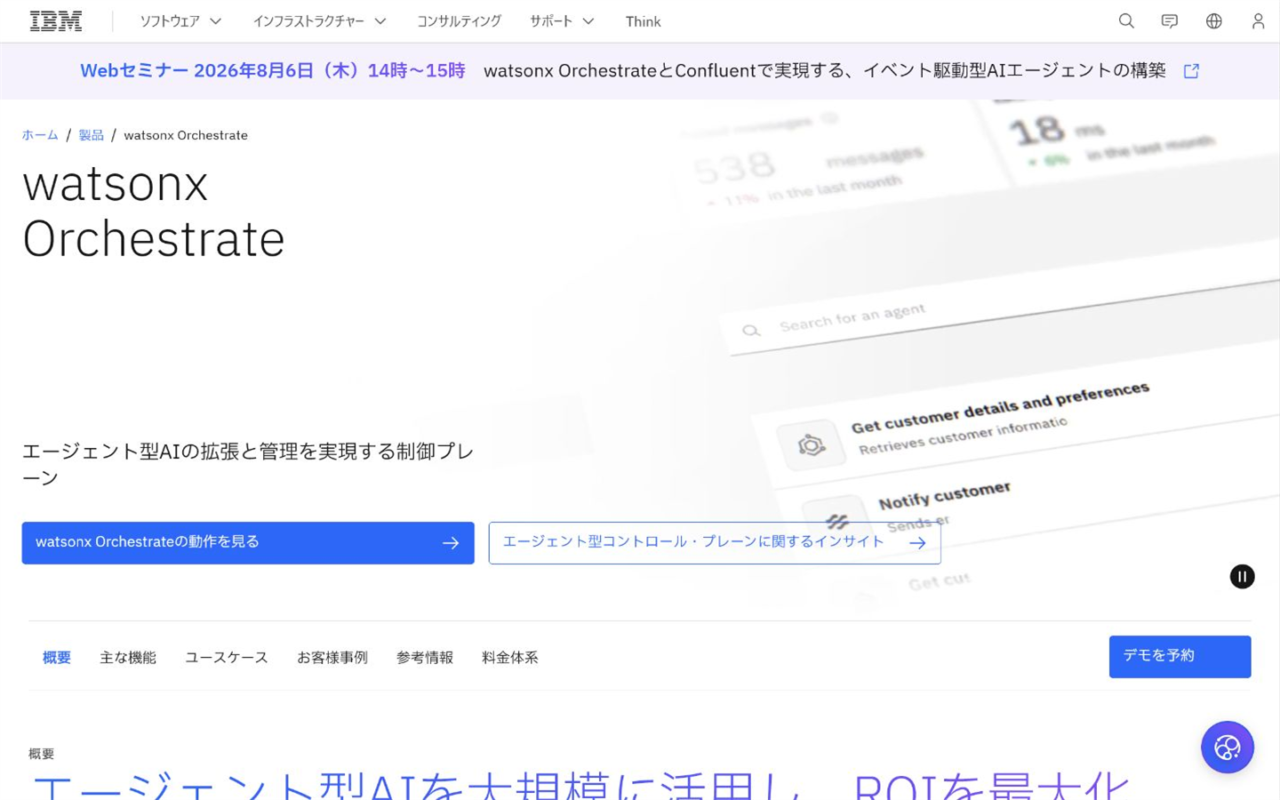1280x800 pixels.
Task: Go to 製品 breadcrumb link
Action: pos(91,135)
